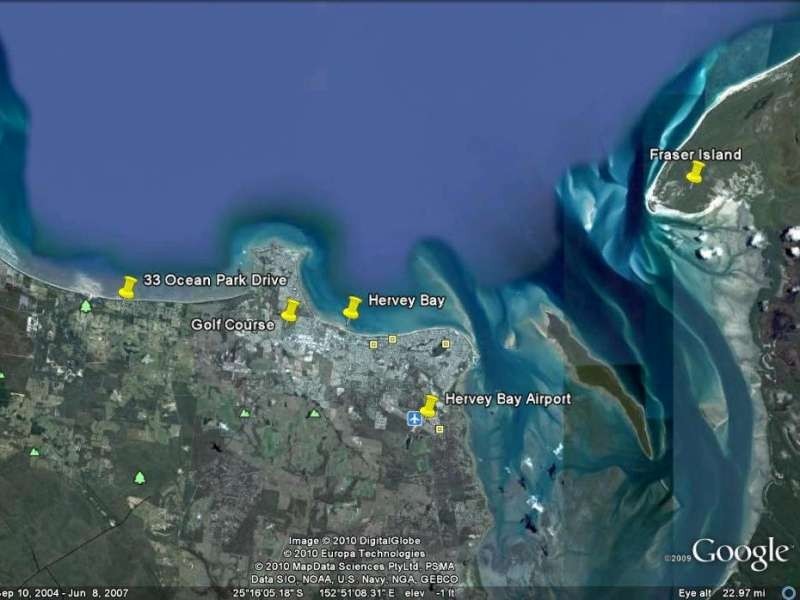Click the Hervey Bay yellow pushpin
800x600 pixels.
coord(352,308)
